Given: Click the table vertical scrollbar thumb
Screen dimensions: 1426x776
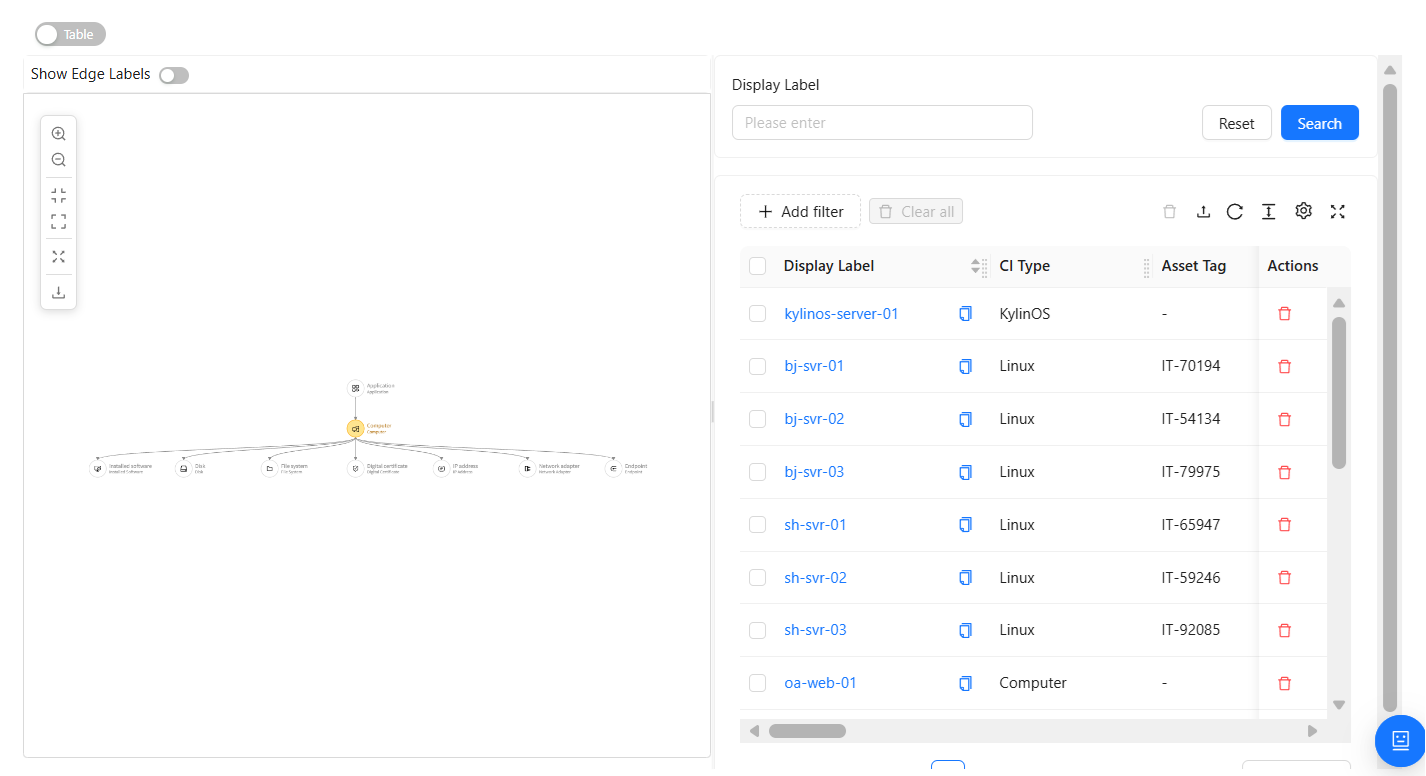Looking at the screenshot, I should point(1339,392).
